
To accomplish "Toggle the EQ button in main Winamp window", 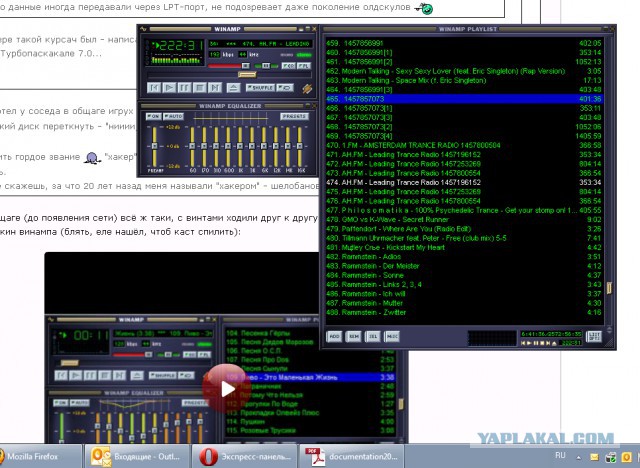I will [x=289, y=66].
